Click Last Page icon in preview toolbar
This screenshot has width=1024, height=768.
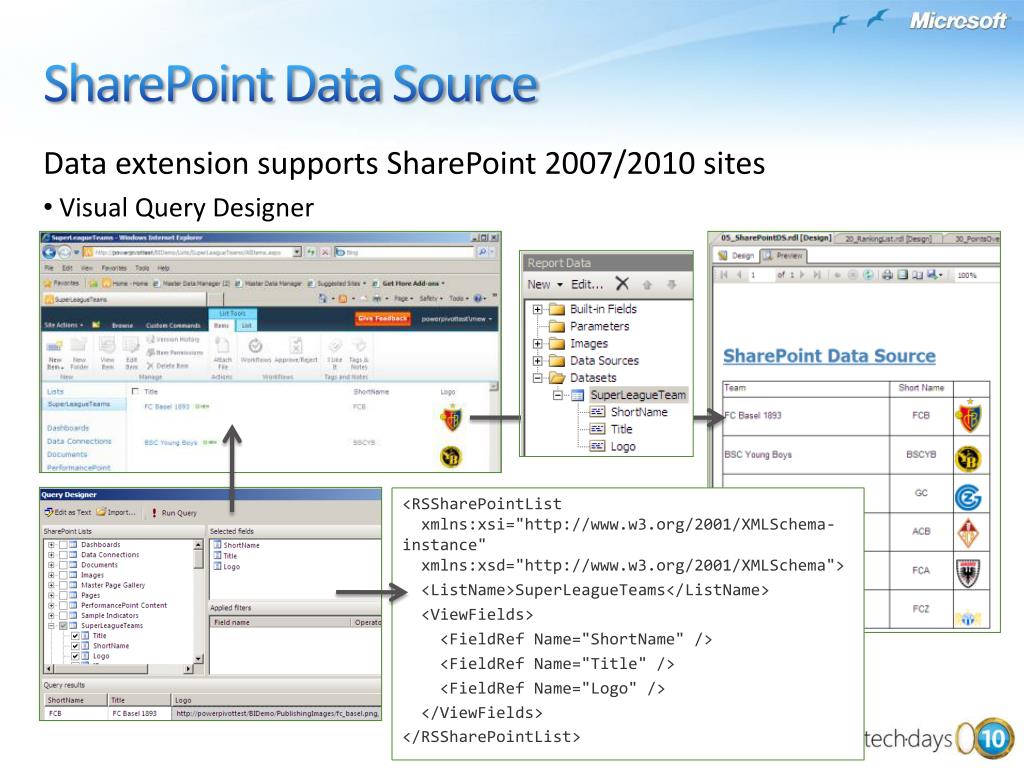click(817, 275)
